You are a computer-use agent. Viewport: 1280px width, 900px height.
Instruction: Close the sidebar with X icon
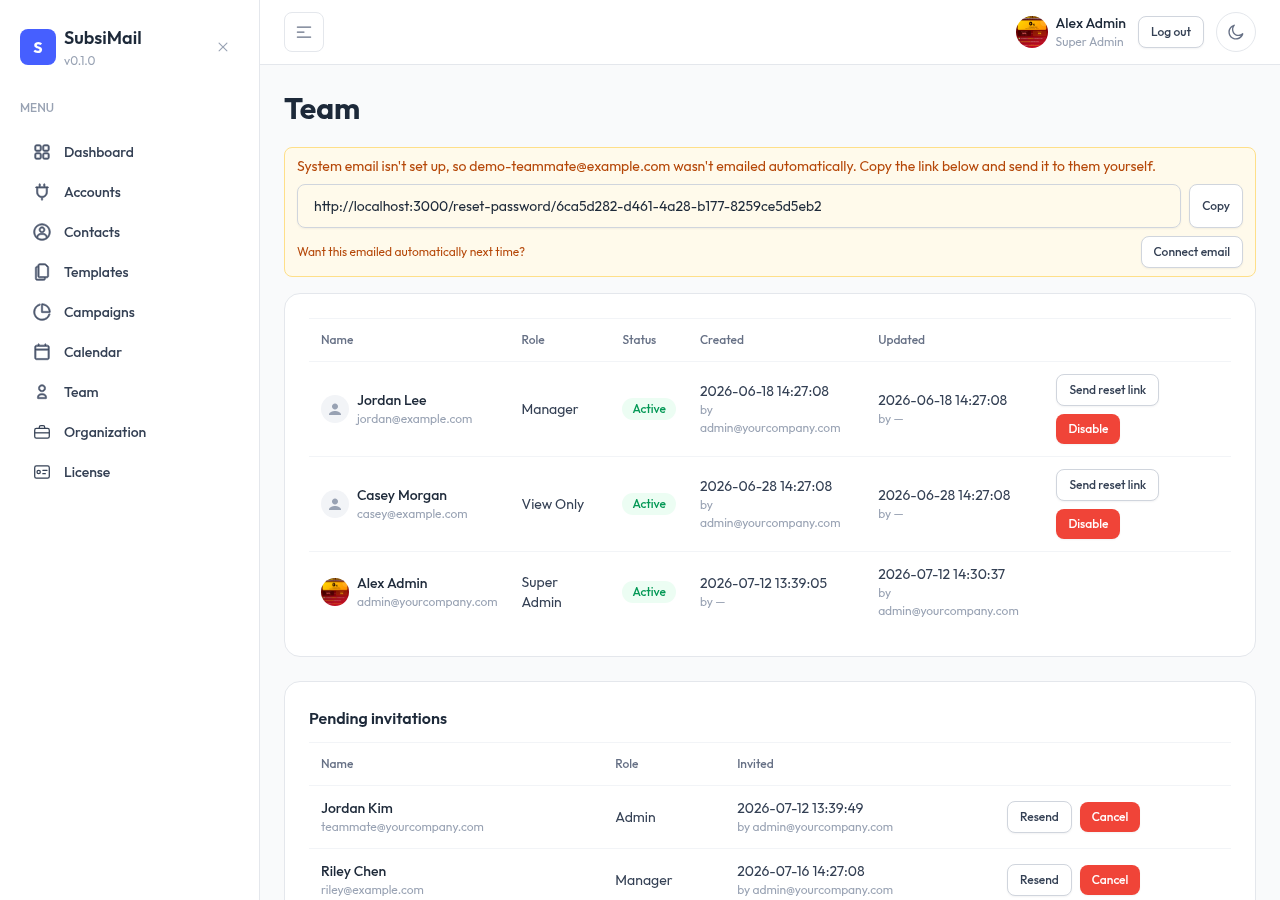point(223,47)
